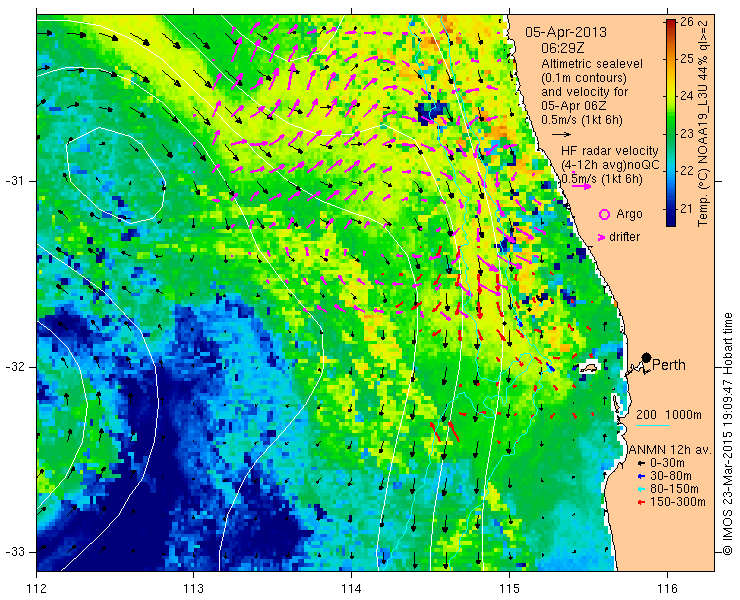Click the time text 06:29Z
Image resolution: width=740 pixels, height=600 pixels.
pos(563,48)
